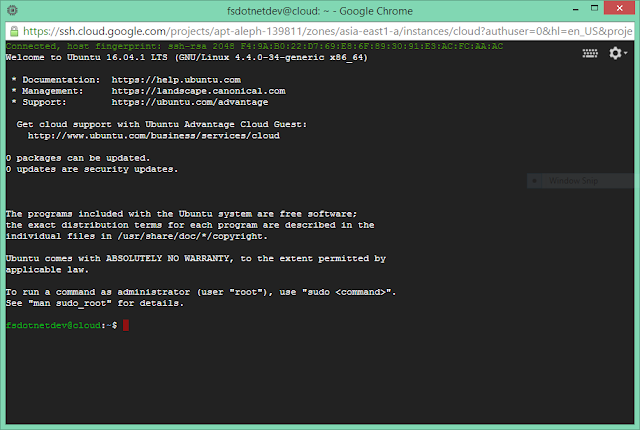Click 'Get cloud support with Ubuntu Advantage' line

pyautogui.click(x=162, y=124)
